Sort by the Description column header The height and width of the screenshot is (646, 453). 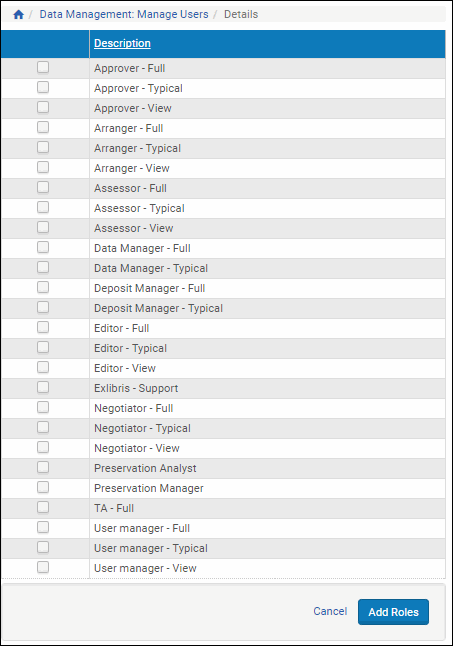pos(122,43)
